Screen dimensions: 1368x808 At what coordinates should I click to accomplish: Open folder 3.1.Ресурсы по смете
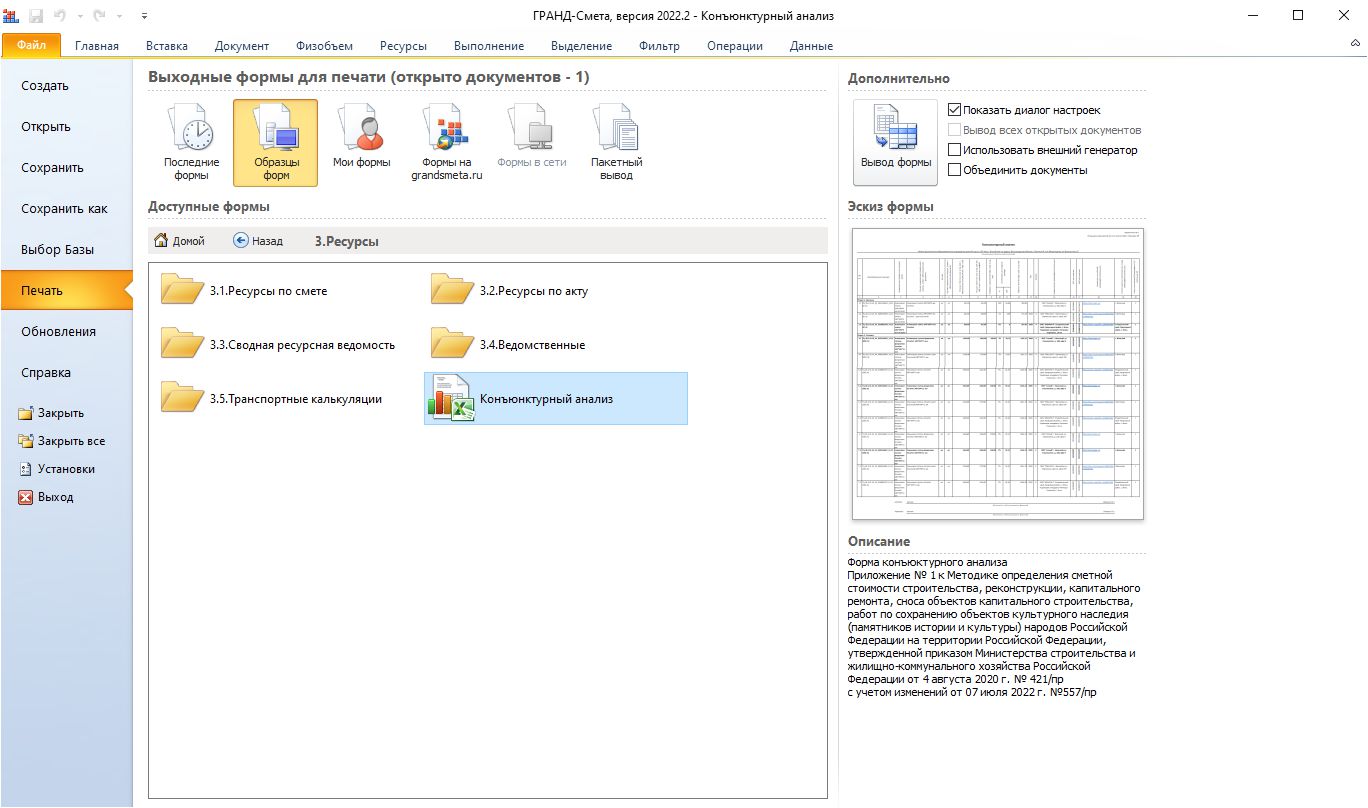pyautogui.click(x=245, y=291)
